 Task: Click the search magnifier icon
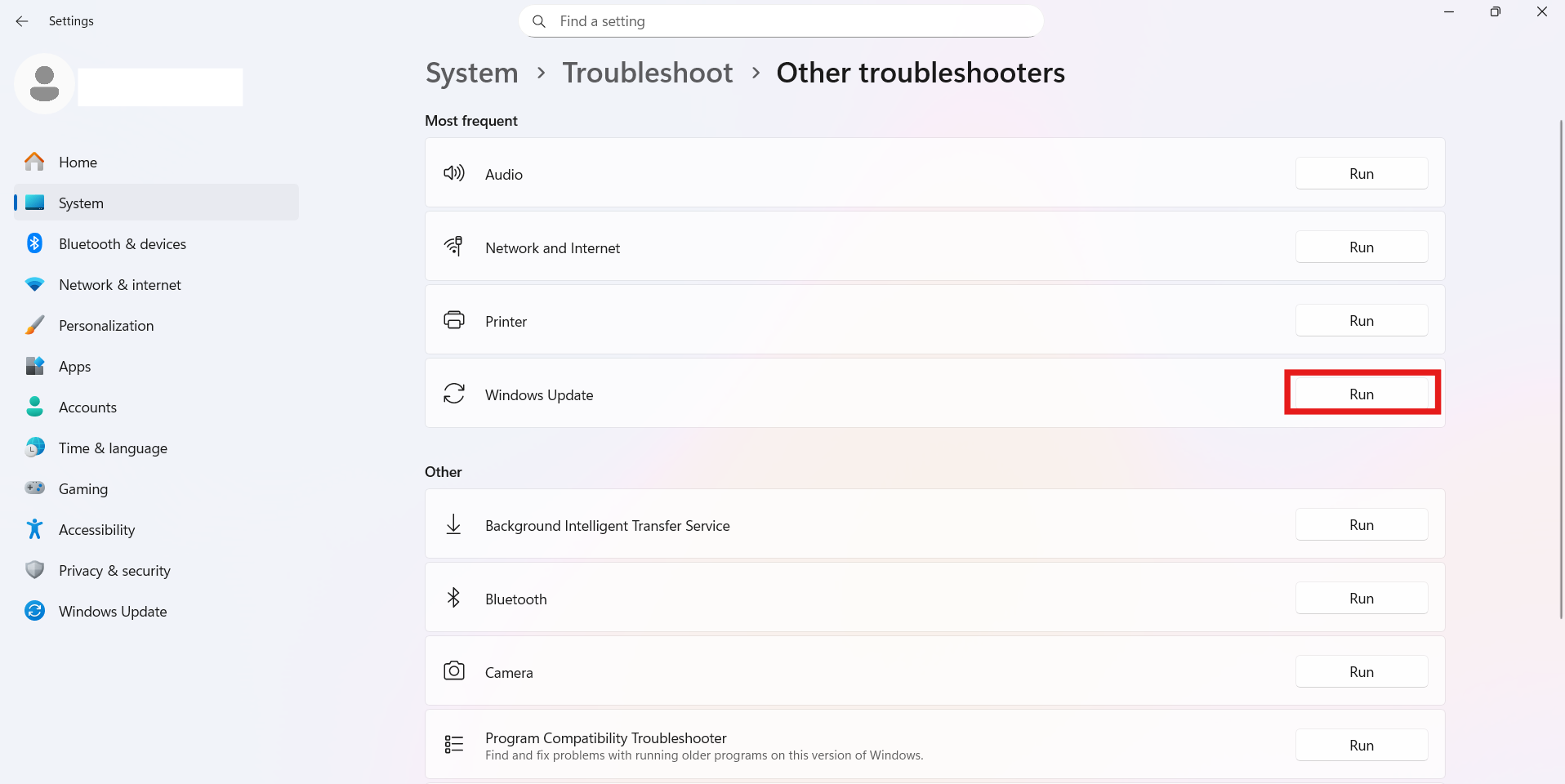[x=539, y=21]
